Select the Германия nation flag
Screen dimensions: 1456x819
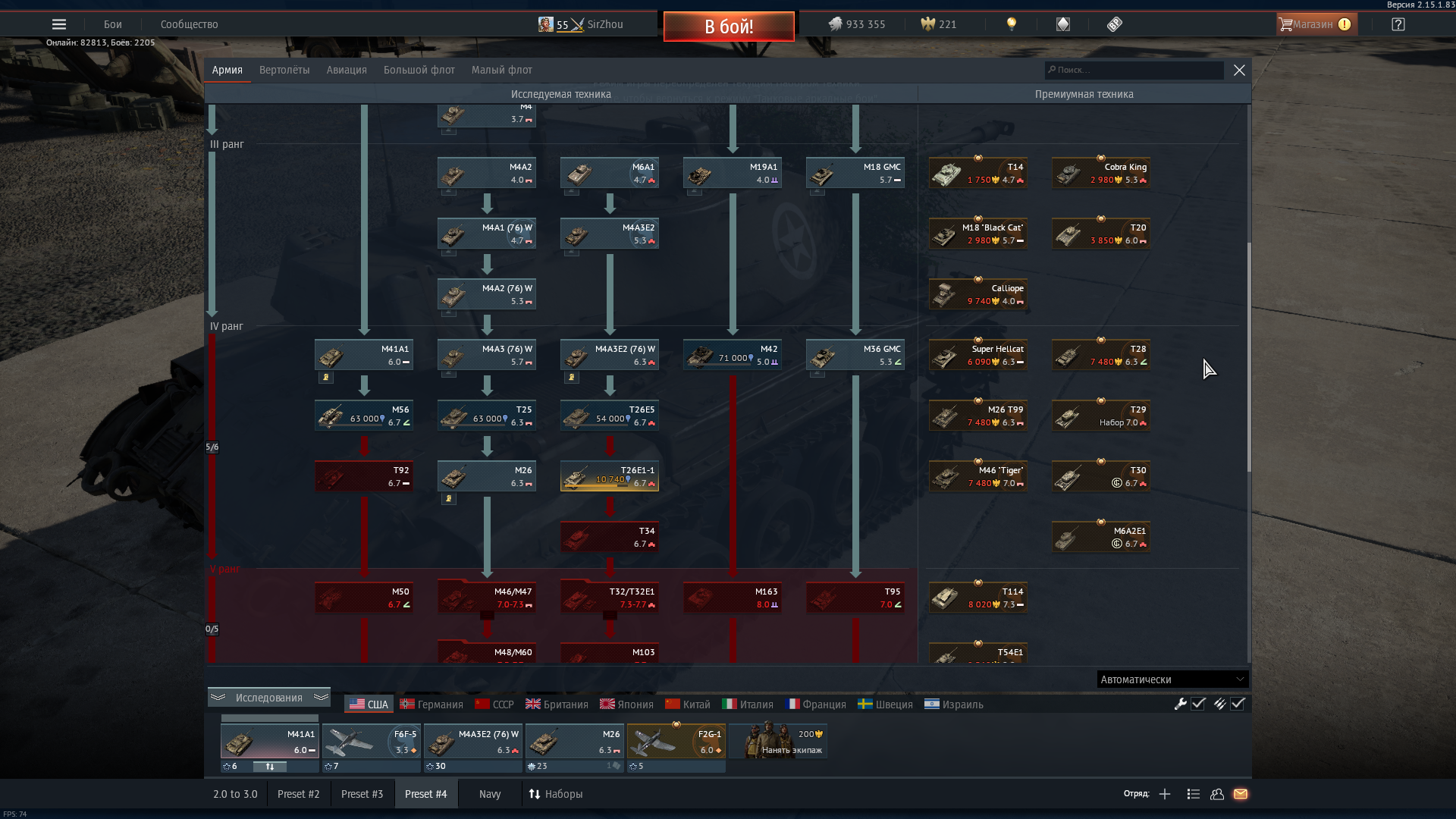(431, 704)
